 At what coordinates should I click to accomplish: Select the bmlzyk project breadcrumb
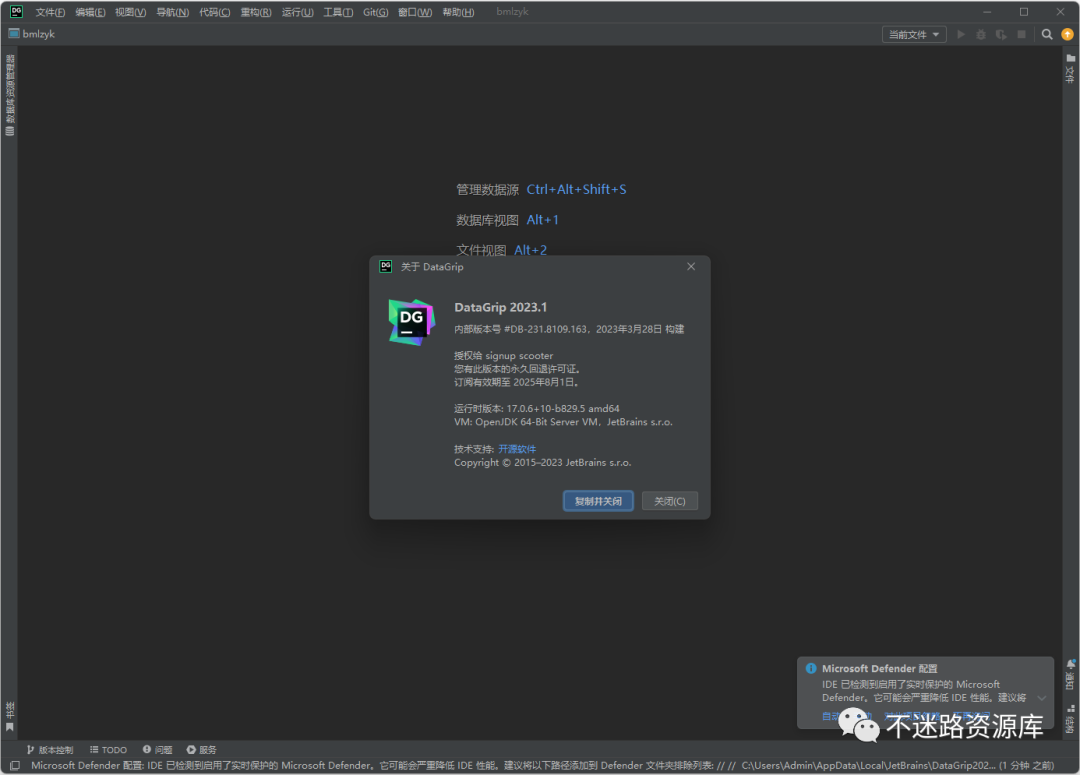[32, 34]
